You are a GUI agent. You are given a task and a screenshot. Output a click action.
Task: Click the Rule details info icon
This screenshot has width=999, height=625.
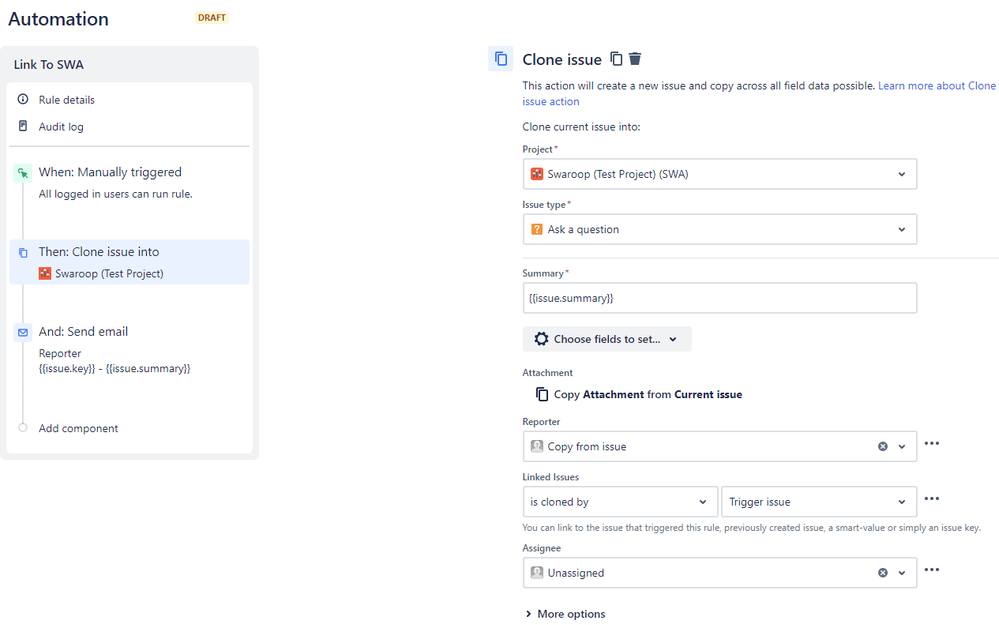tap(23, 99)
